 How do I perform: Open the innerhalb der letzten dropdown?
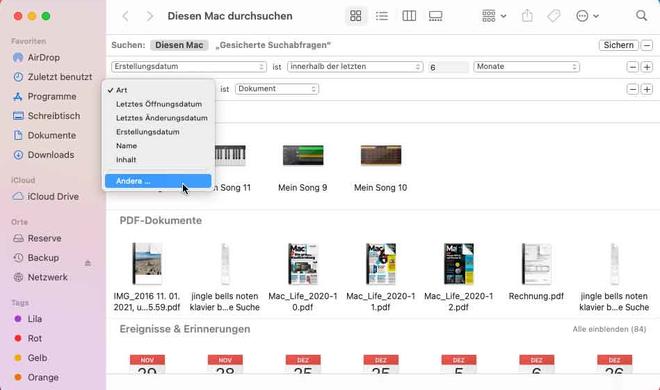coord(355,66)
